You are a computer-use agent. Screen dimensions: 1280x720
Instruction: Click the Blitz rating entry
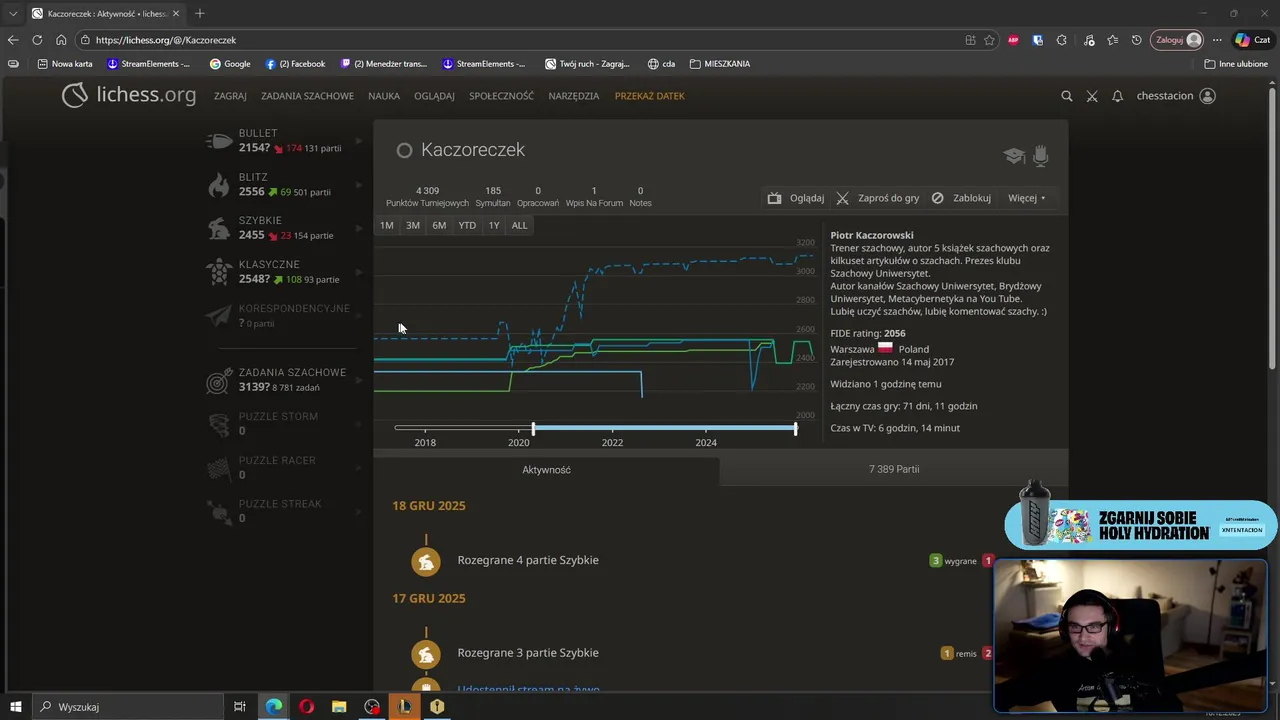tap(286, 185)
